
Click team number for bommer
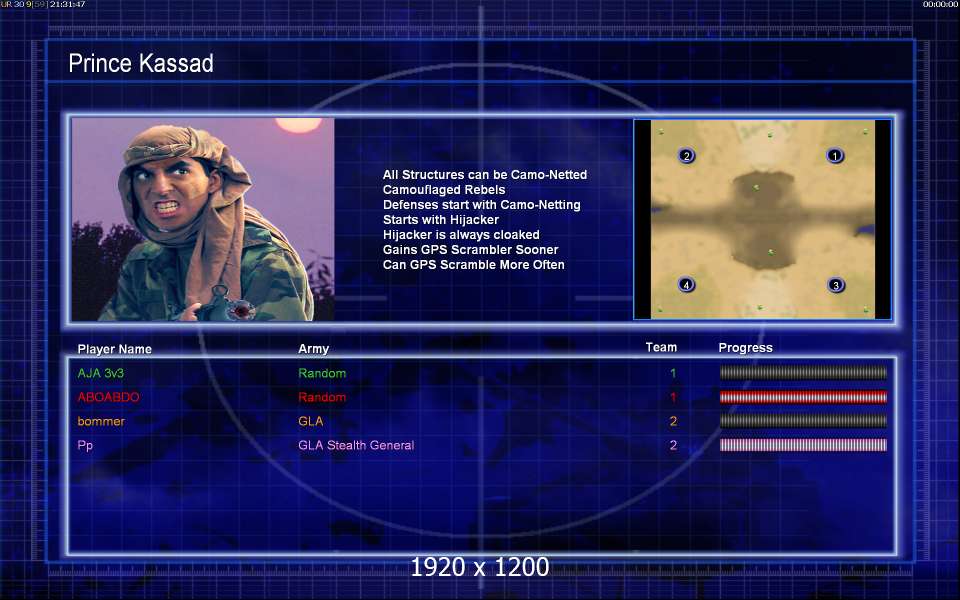click(x=673, y=421)
